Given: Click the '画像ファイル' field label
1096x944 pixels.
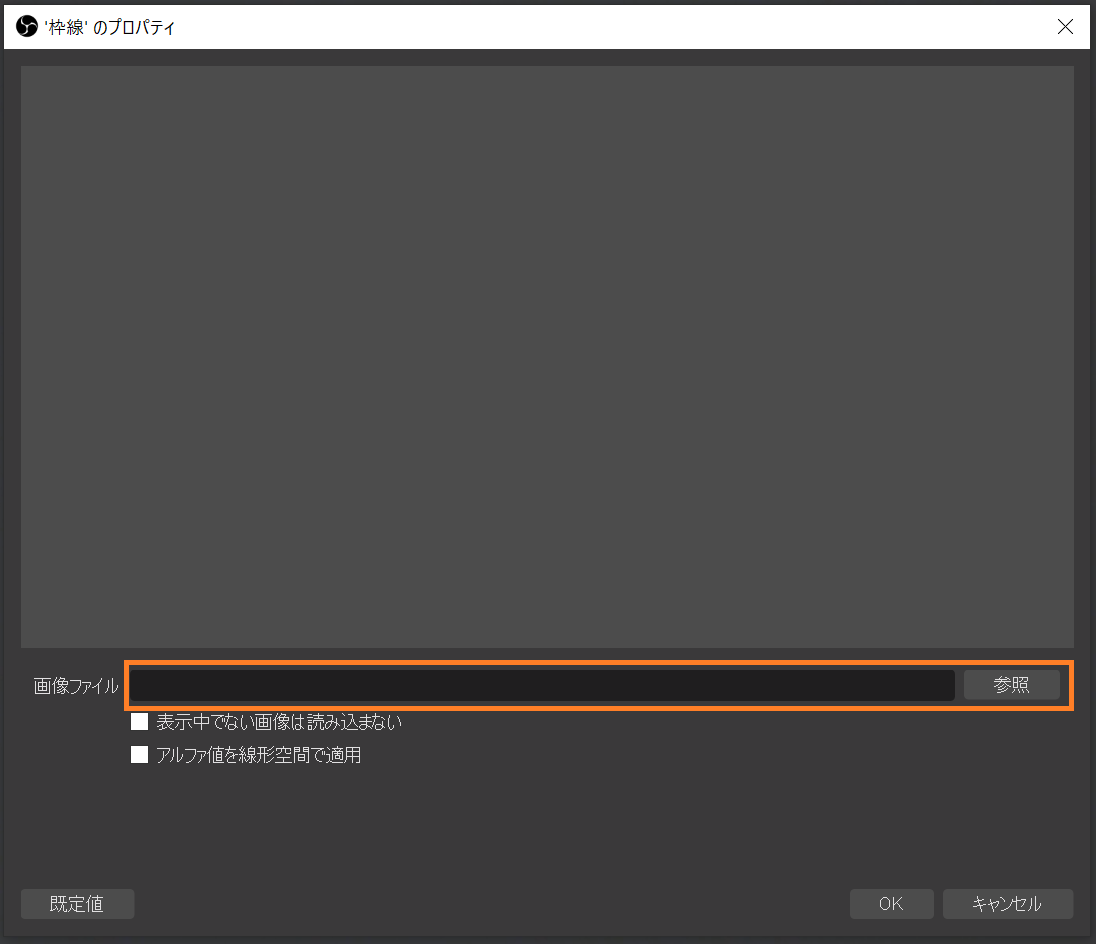Looking at the screenshot, I should pyautogui.click(x=75, y=685).
